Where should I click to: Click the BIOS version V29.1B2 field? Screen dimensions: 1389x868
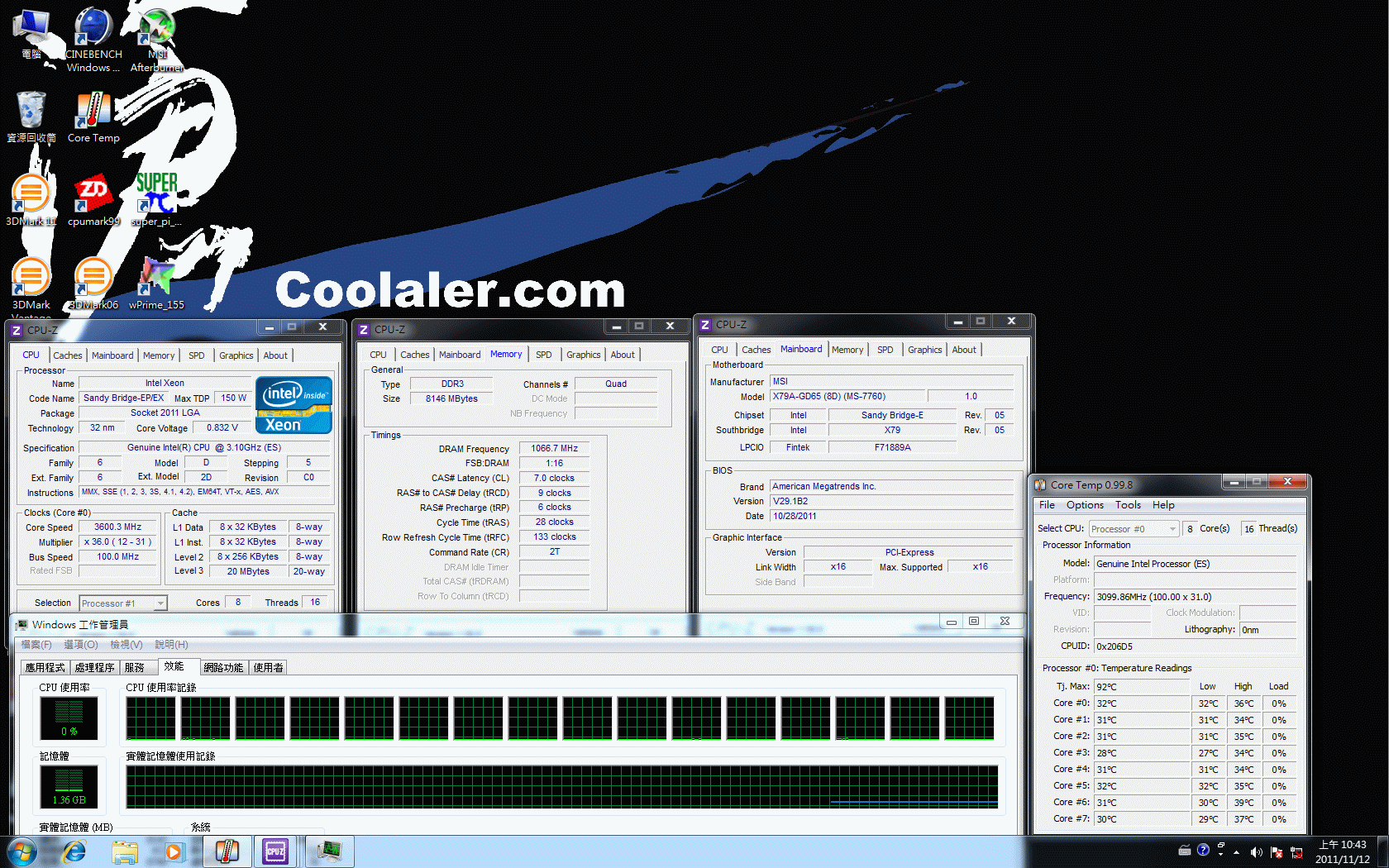891,501
